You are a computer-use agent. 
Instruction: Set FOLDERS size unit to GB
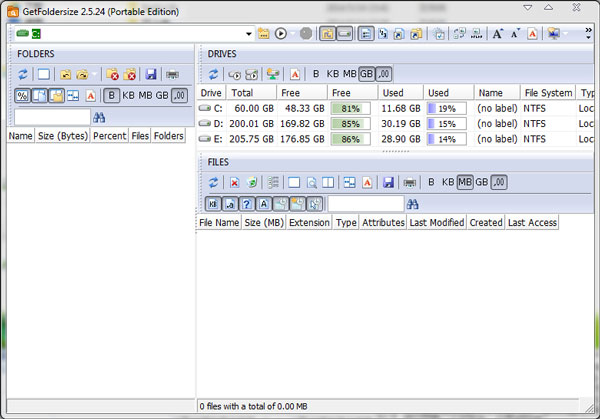coord(162,95)
